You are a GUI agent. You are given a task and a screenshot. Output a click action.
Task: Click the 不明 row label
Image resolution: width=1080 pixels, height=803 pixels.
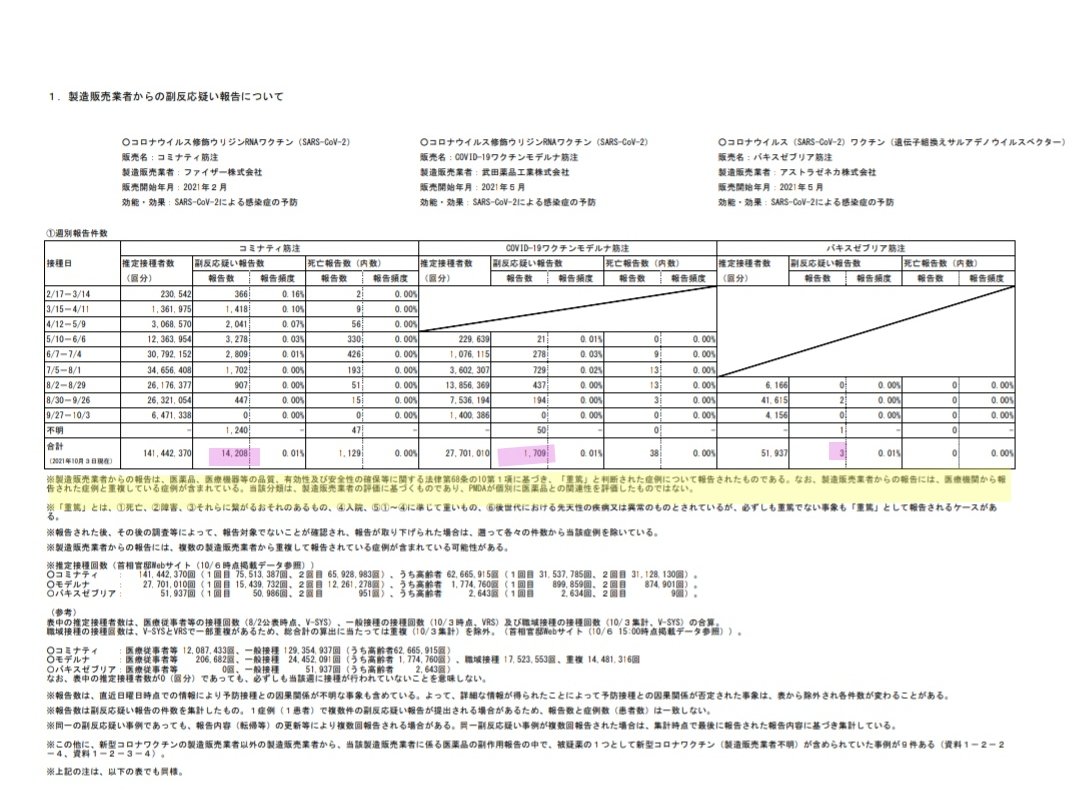[54, 430]
